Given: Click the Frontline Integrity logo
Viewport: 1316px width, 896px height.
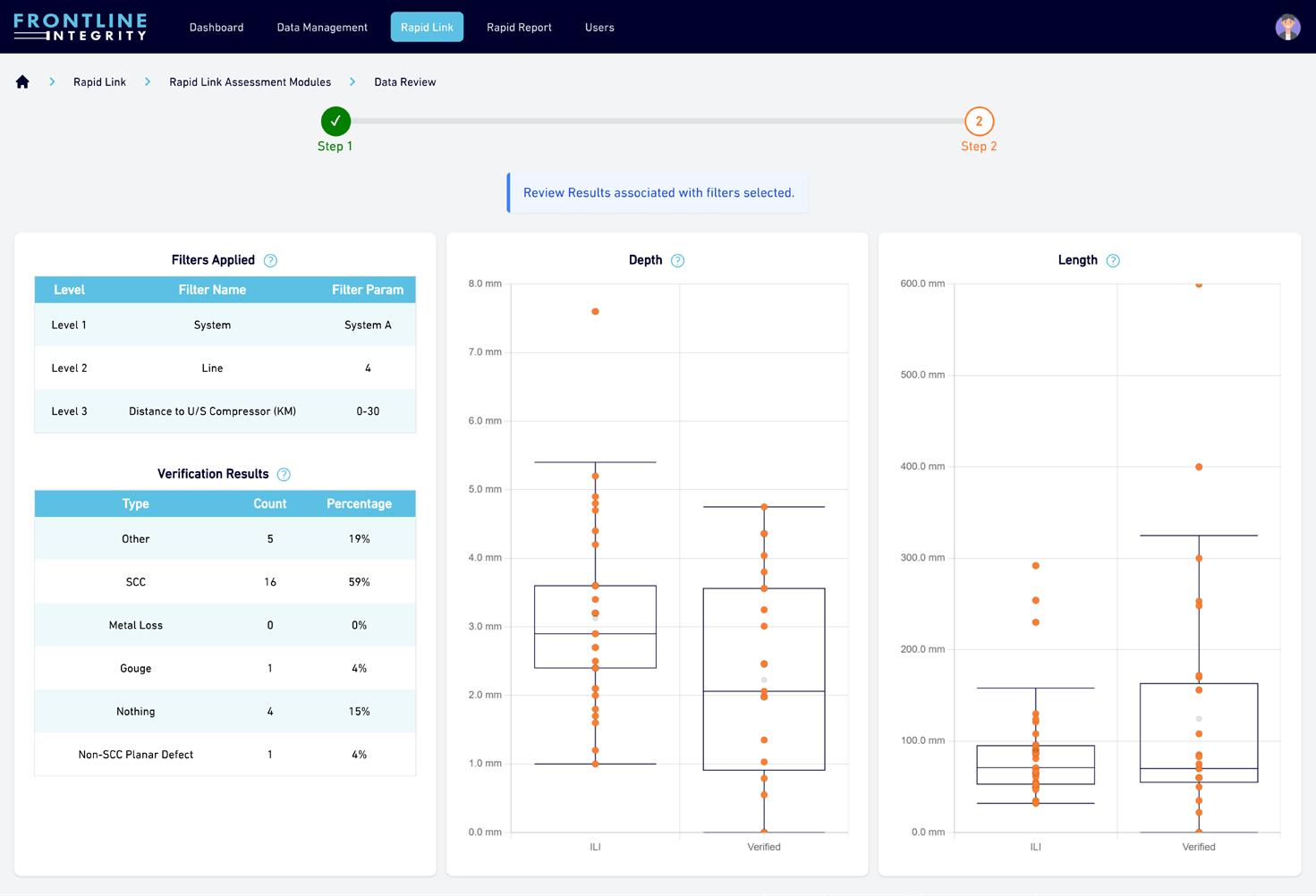Looking at the screenshot, I should click(x=81, y=27).
